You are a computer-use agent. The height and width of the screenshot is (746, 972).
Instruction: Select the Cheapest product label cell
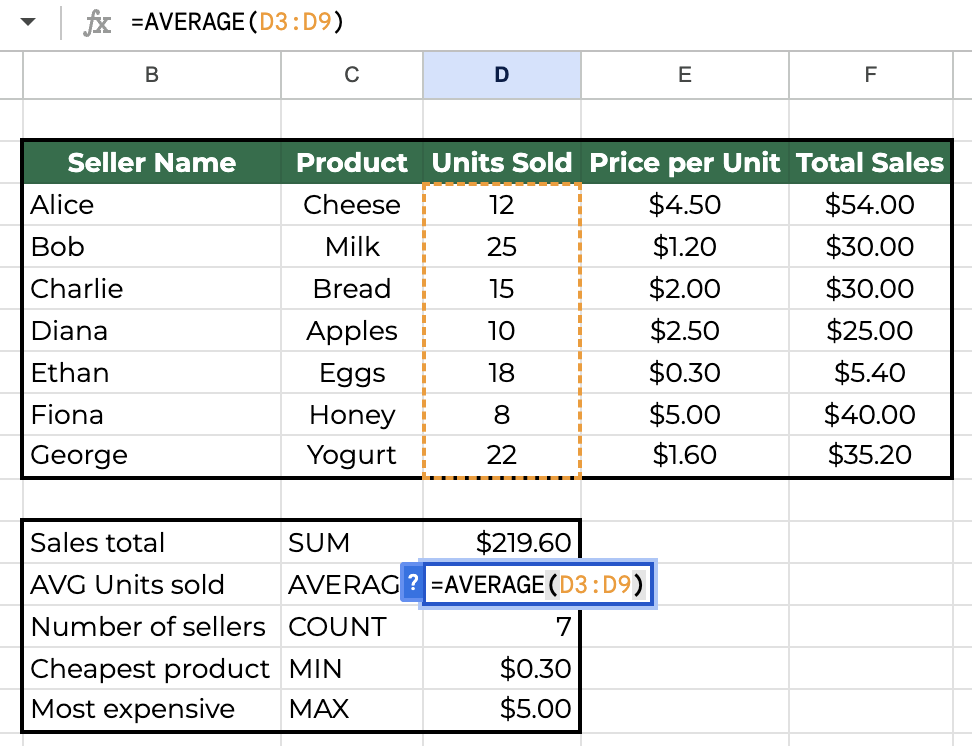pyautogui.click(x=151, y=668)
